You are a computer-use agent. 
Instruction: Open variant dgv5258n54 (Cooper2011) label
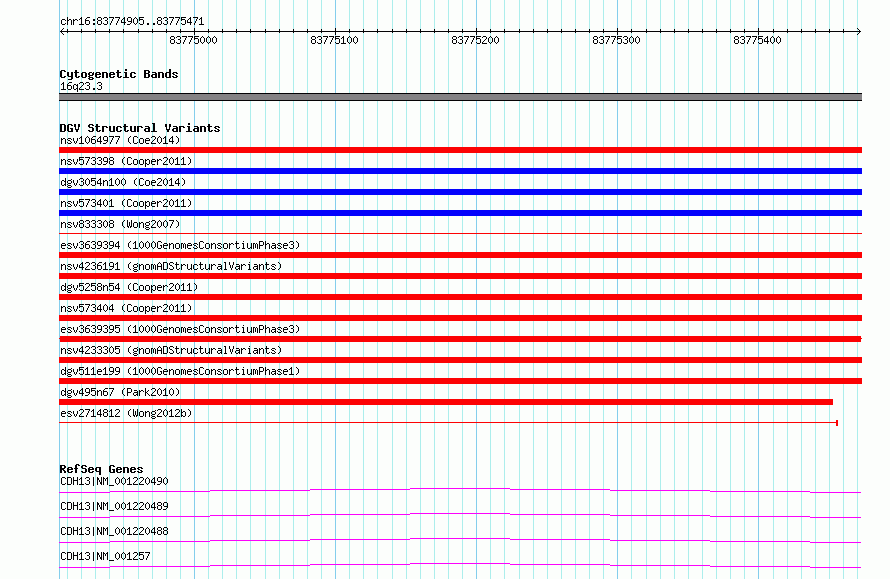(129, 287)
